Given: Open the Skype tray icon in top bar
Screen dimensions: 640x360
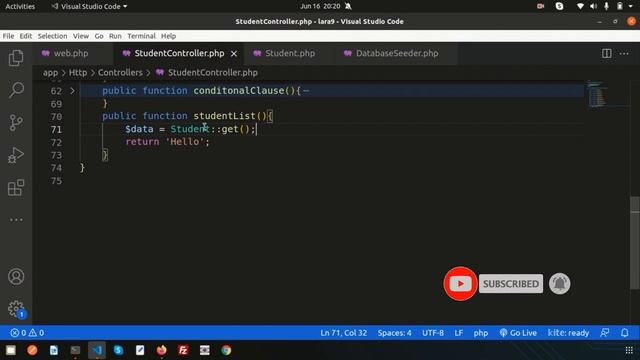Looking at the screenshot, I should coord(559,6).
